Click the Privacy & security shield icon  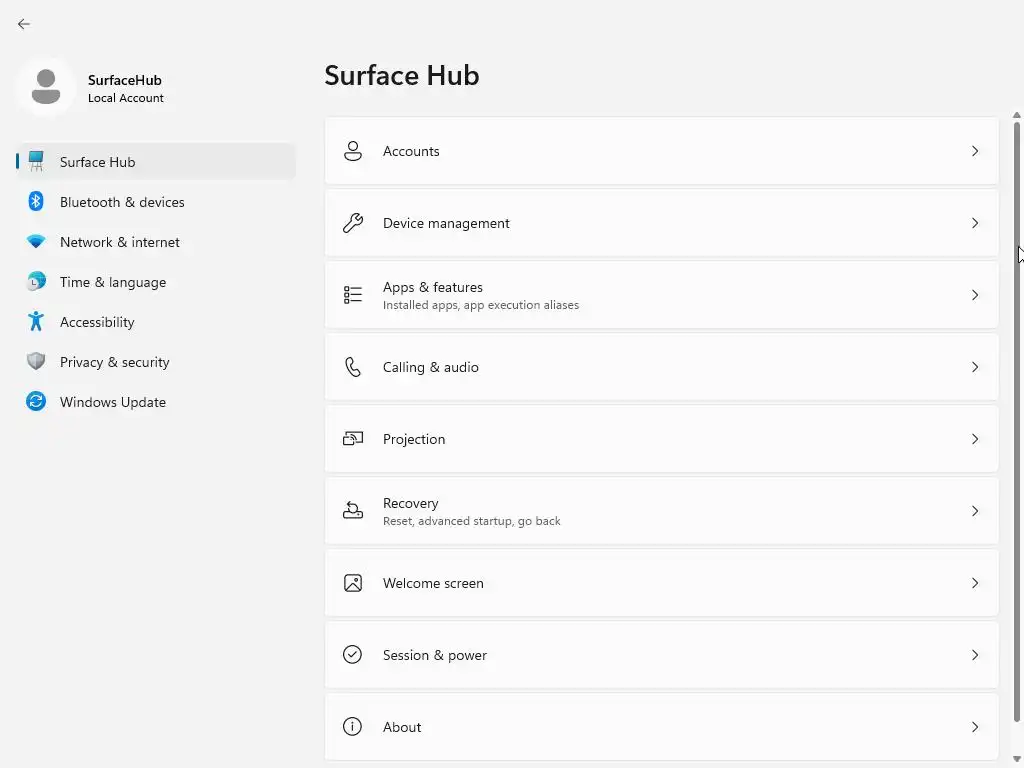click(x=36, y=362)
